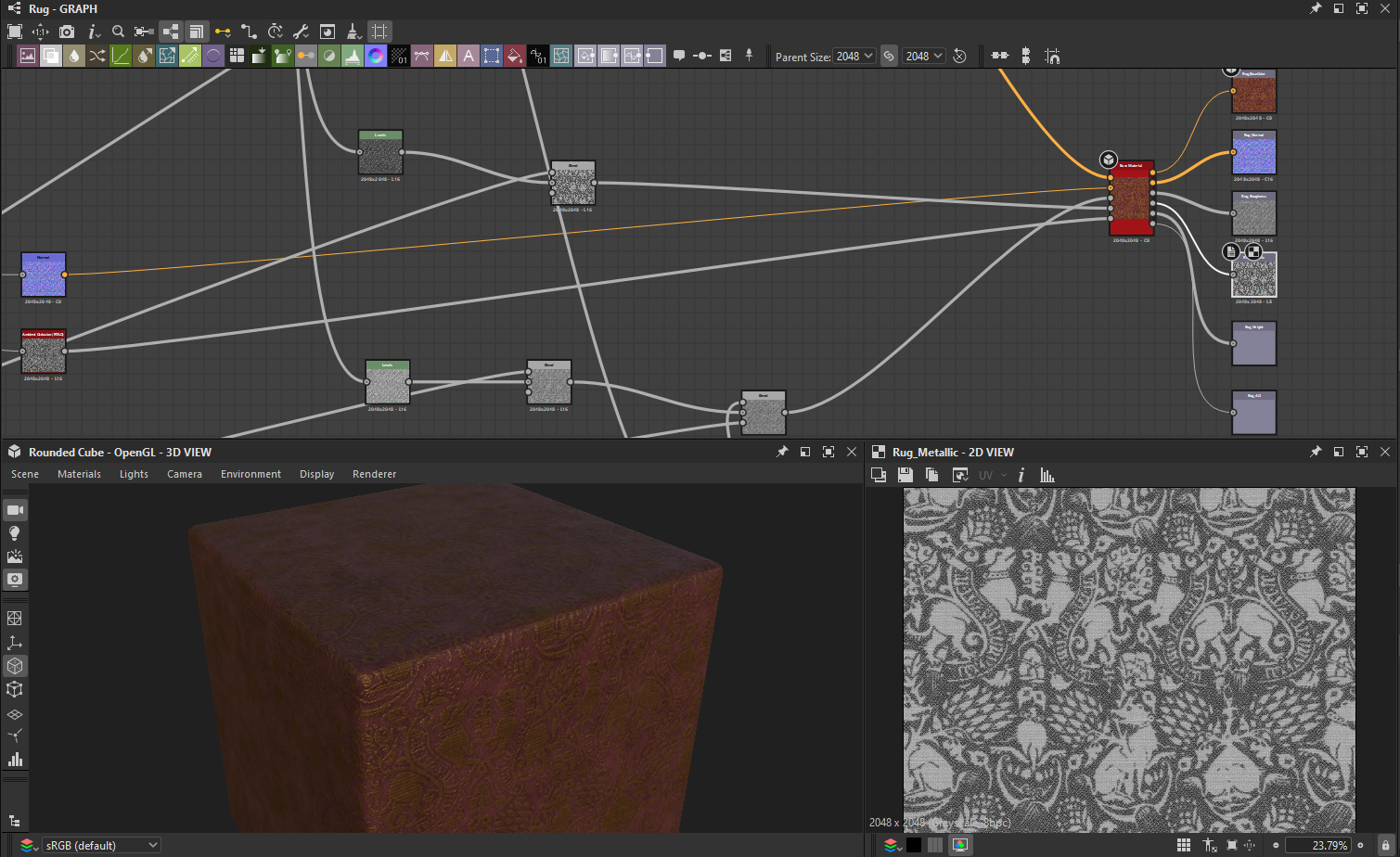The image size is (1400, 857).
Task: Take a graph snapshot with camera icon
Action: pos(67,32)
